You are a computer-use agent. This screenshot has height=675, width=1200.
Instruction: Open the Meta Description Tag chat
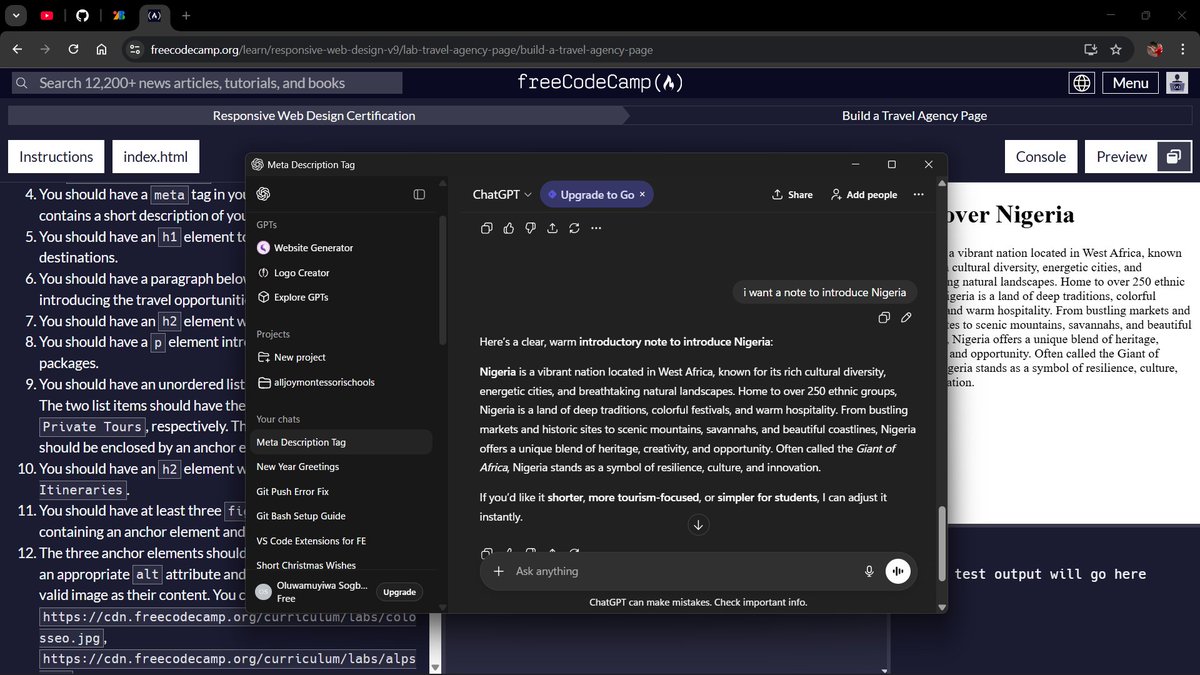pos(342,442)
